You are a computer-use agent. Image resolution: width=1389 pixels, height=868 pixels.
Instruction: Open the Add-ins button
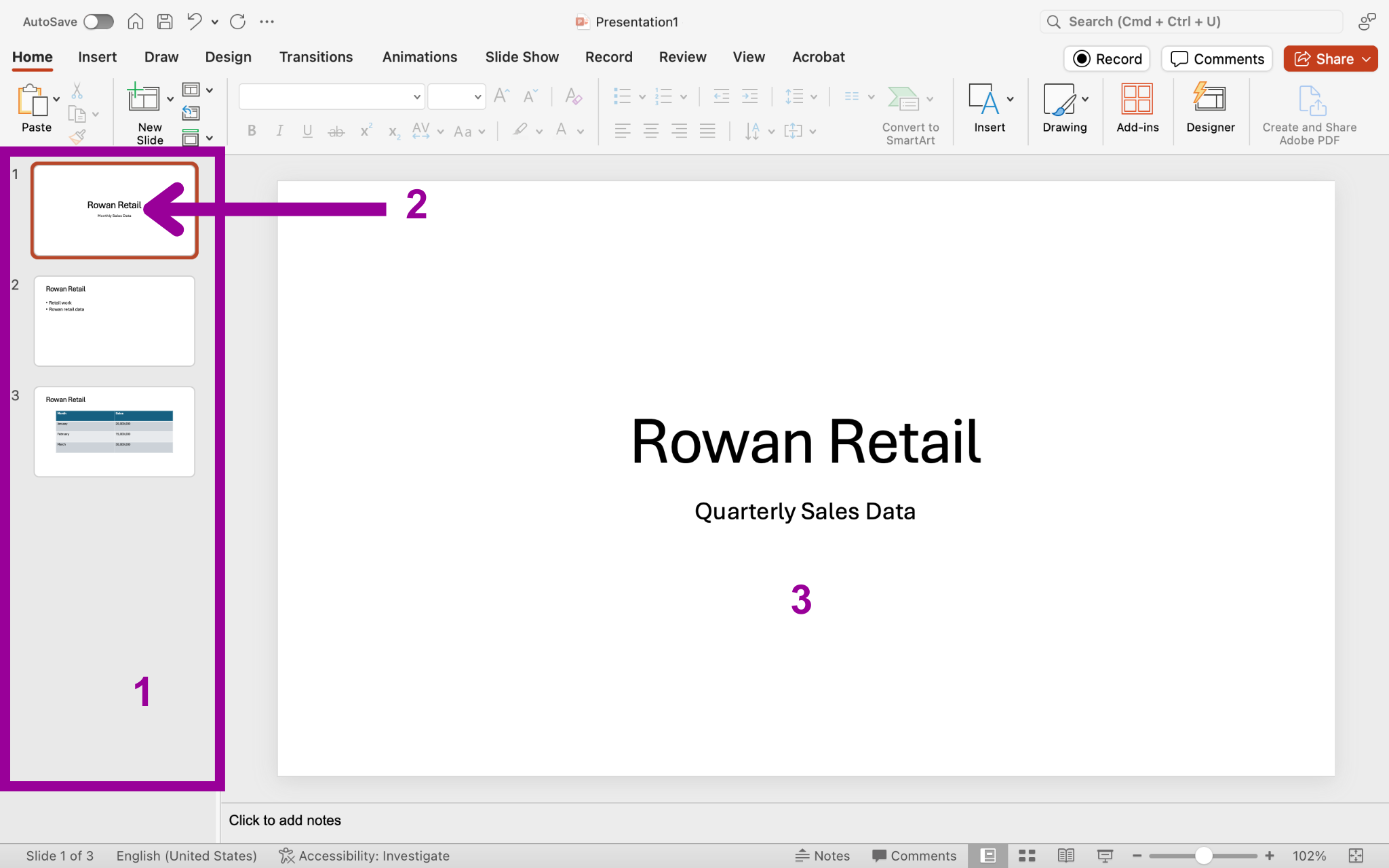pyautogui.click(x=1137, y=108)
